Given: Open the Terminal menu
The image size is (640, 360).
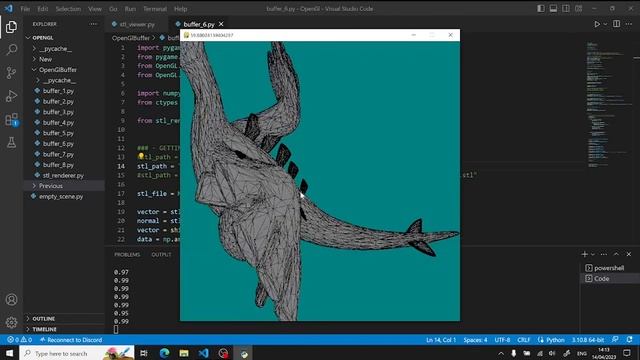Looking at the screenshot, I should point(155,9).
